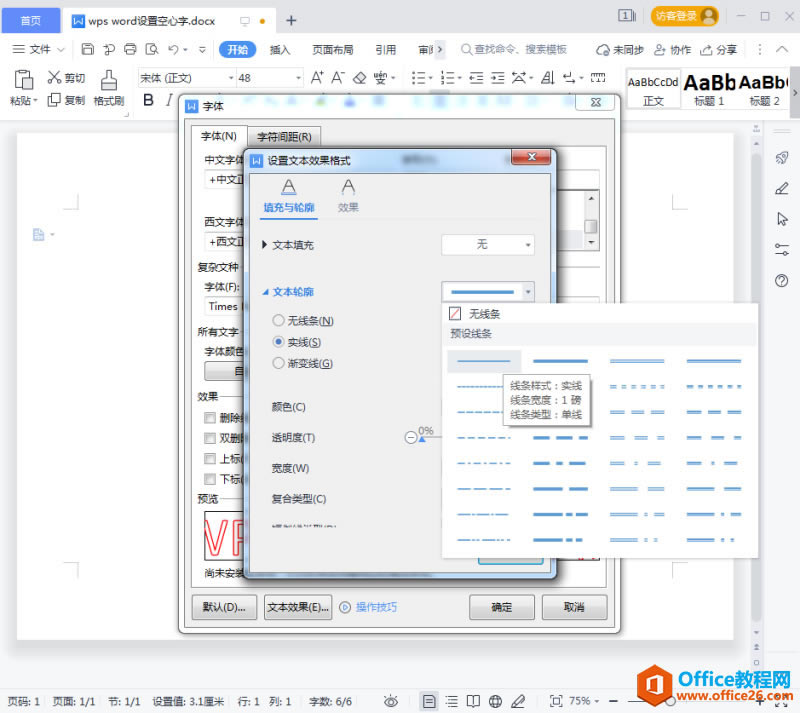
Task: Open the 文件 menu dropdown
Action: coord(39,49)
